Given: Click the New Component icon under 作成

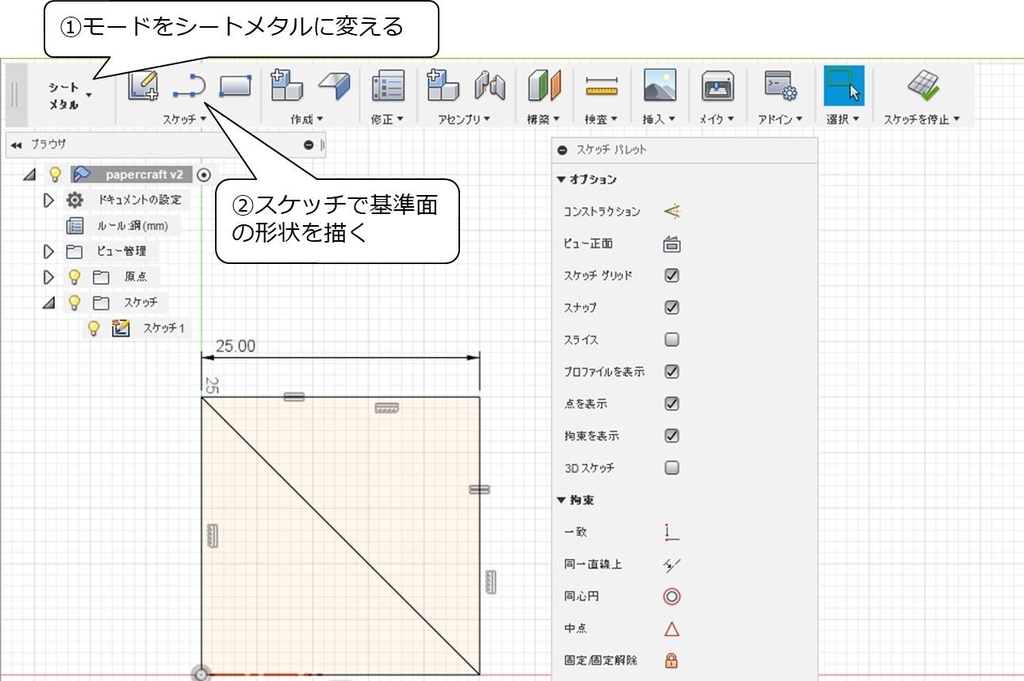Looking at the screenshot, I should pos(286,86).
